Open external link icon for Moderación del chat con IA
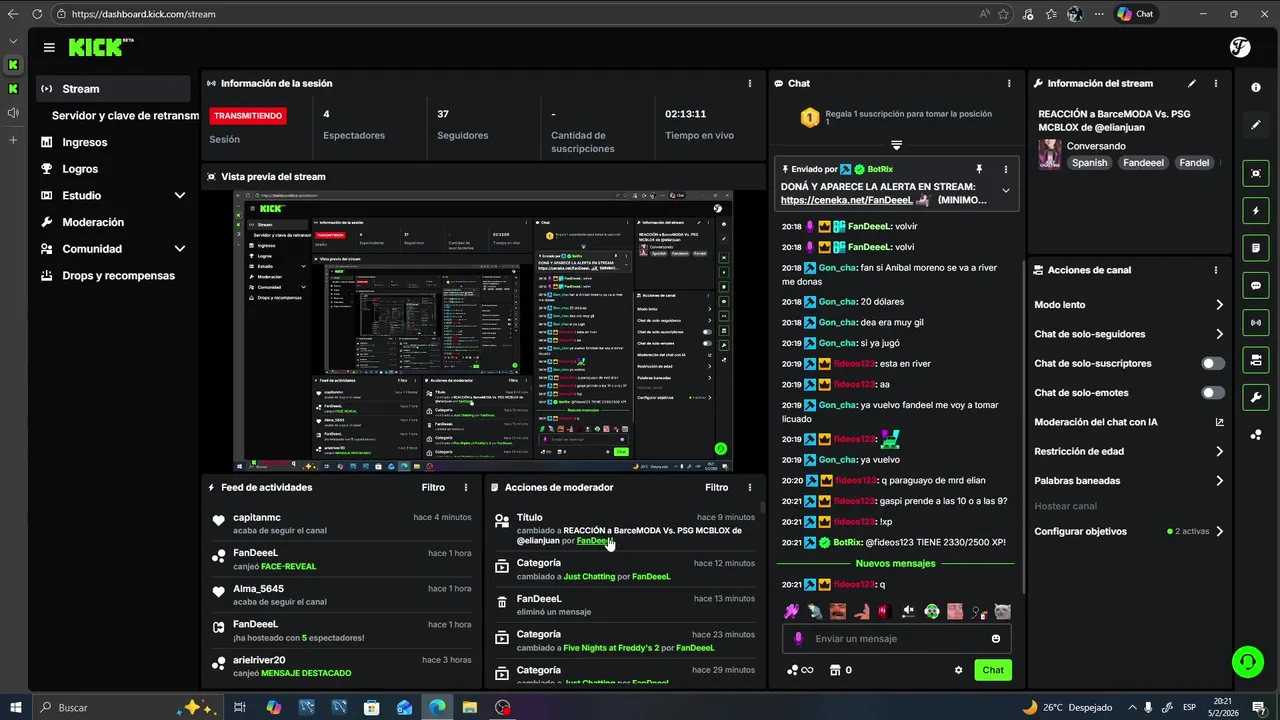The height and width of the screenshot is (720, 1280). tap(1219, 422)
